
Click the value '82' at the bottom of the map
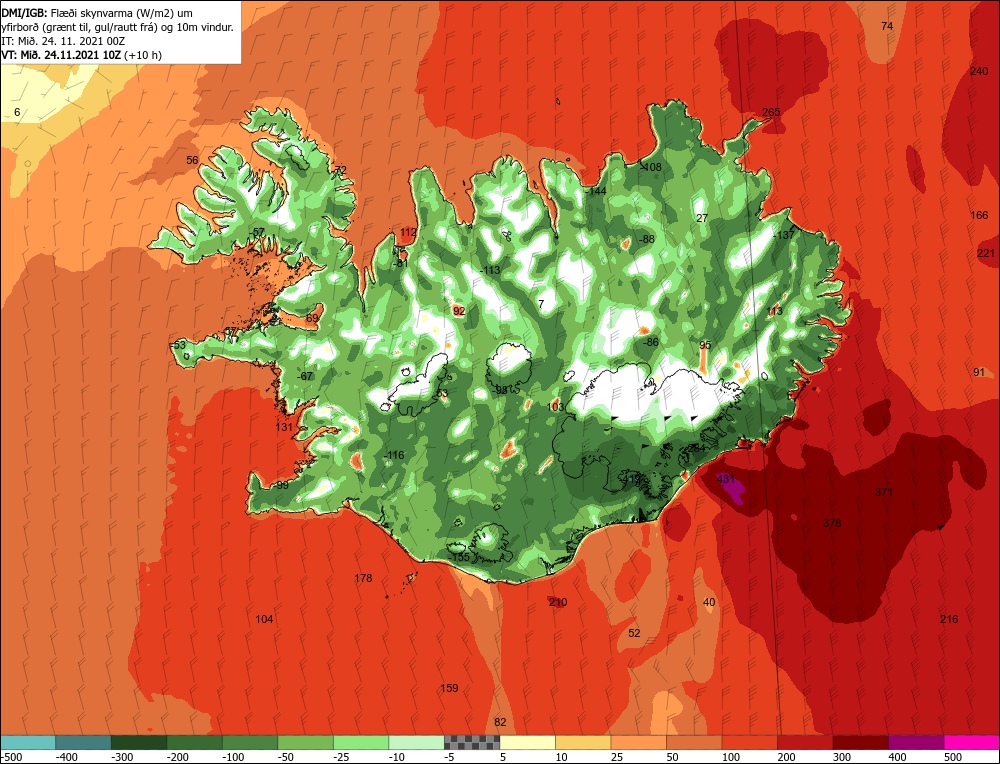(500, 722)
